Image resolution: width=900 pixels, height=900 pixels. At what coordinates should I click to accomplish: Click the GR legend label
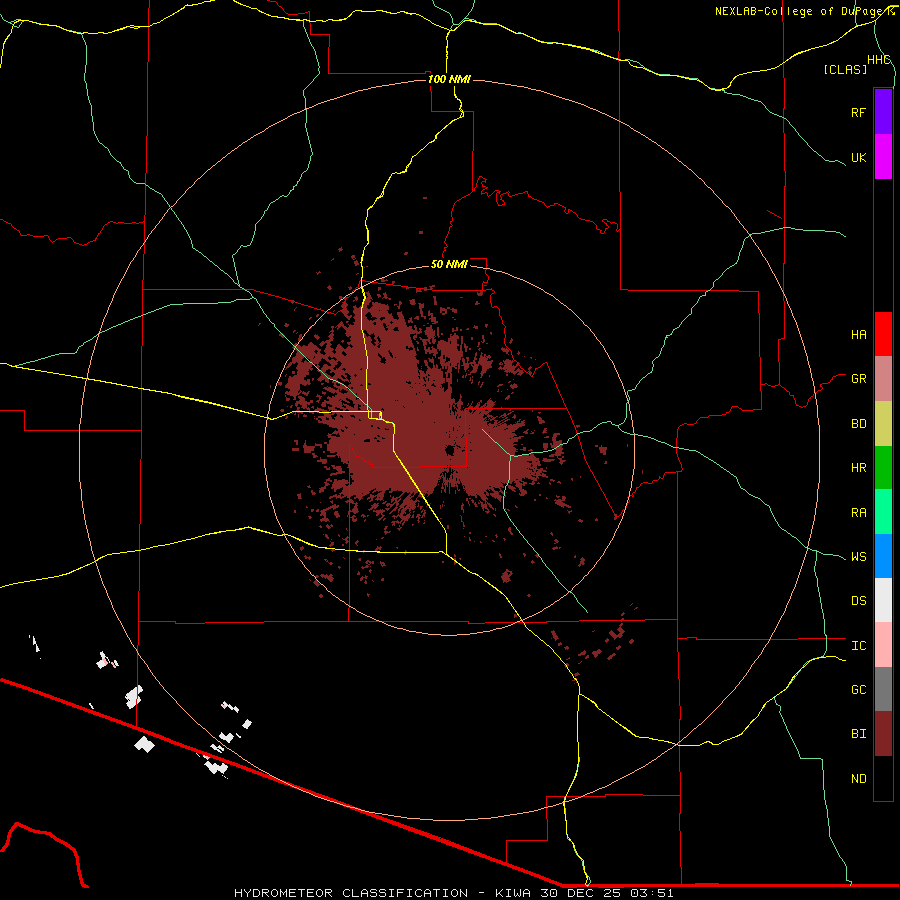(x=858, y=379)
